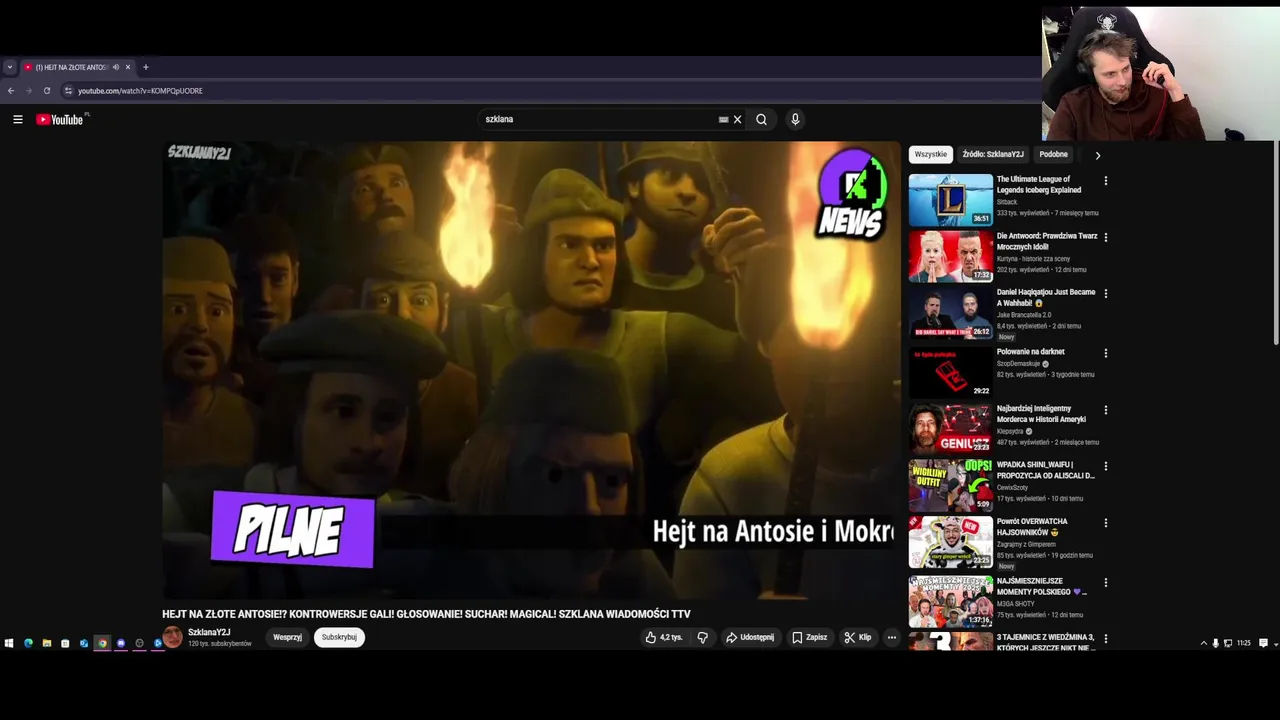Select the Źródło: SzklanaY2J filter chip
The image size is (1280, 720).
993,154
